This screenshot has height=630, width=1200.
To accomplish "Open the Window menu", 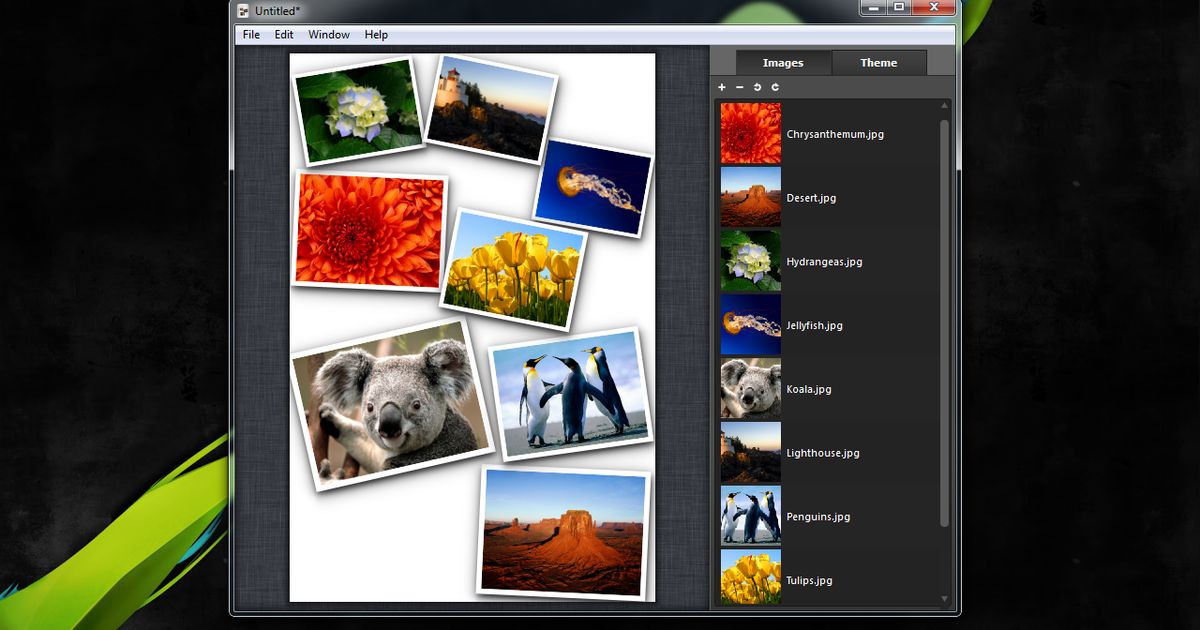I will [328, 34].
